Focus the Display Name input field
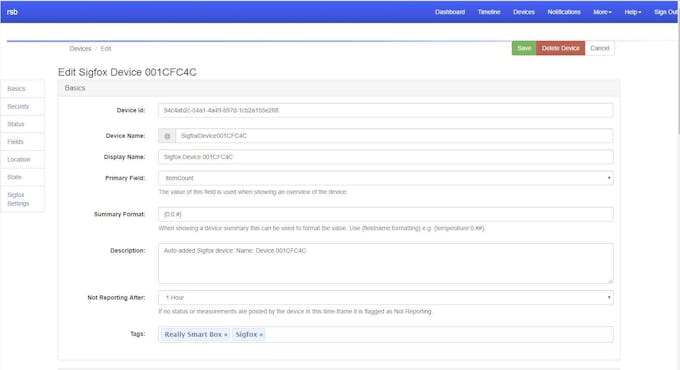The width and height of the screenshot is (680, 370). pyautogui.click(x=386, y=157)
